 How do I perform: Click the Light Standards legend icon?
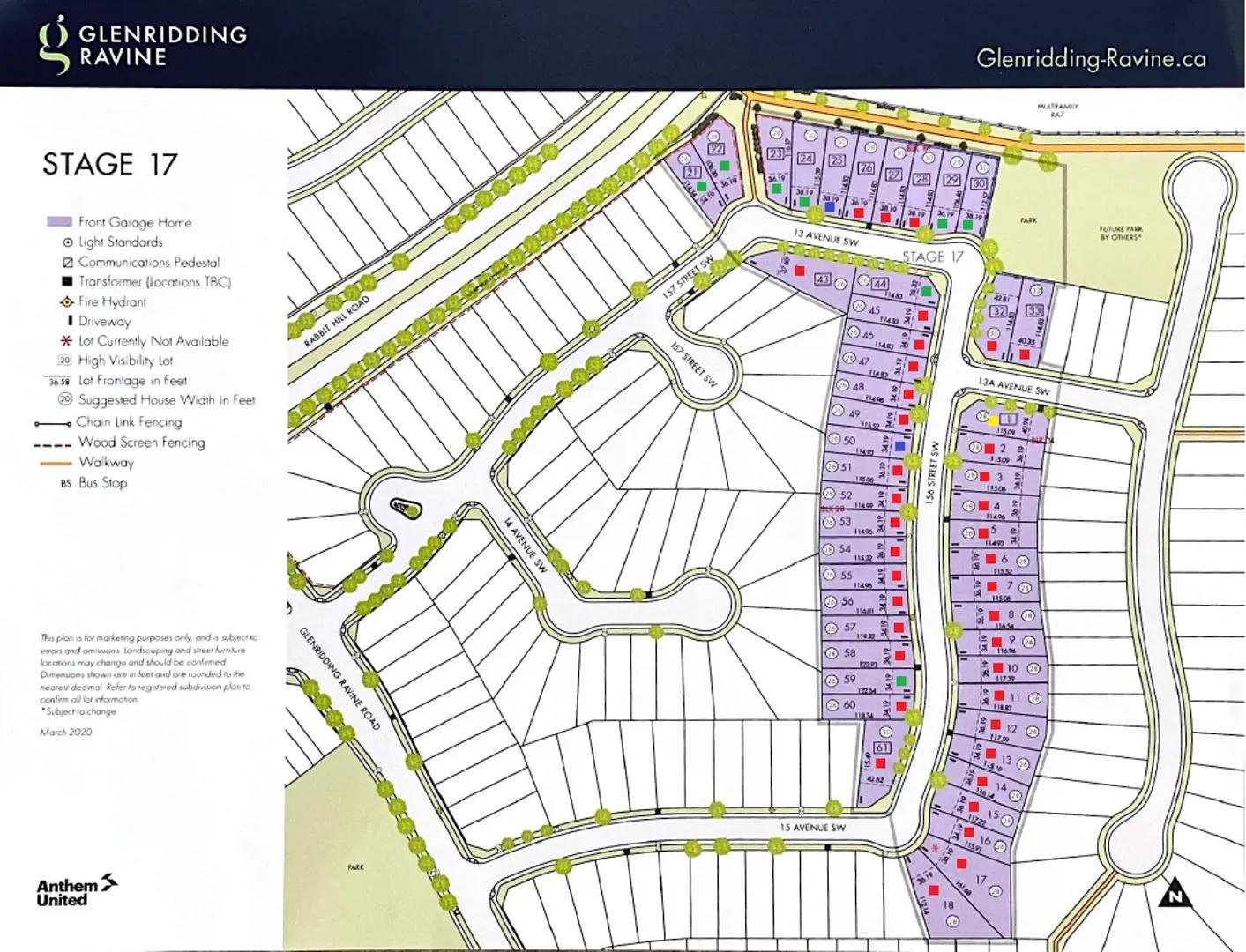tap(67, 242)
